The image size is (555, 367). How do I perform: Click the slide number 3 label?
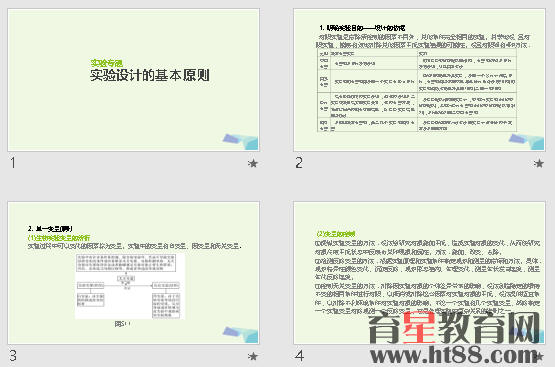[x=13, y=356]
